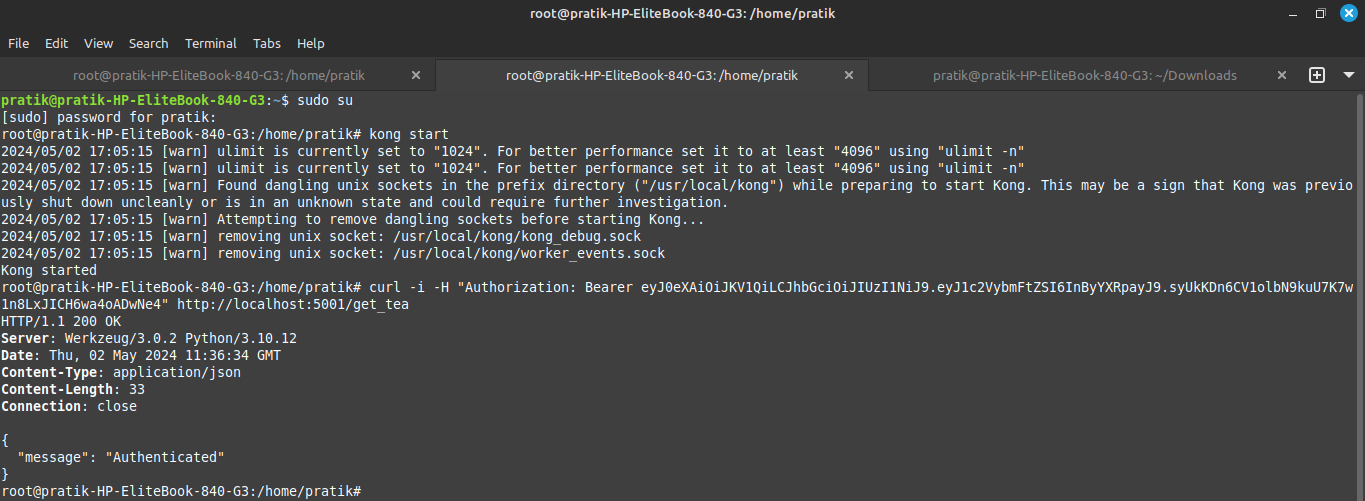Screen dimensions: 1365x501
Task: Close the terminal window
Action: pyautogui.click(x=1348, y=13)
